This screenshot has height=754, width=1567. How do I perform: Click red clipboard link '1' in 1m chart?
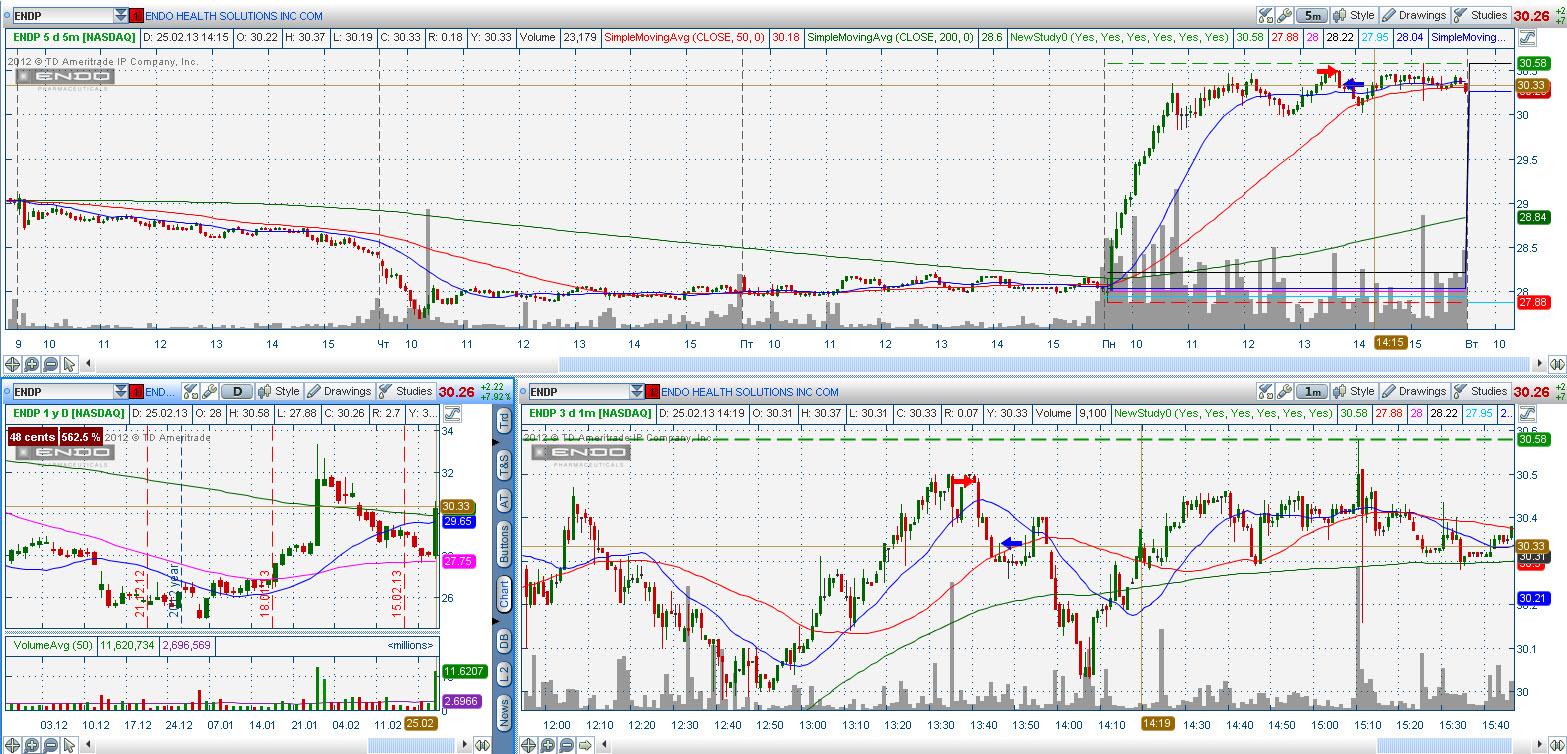tap(653, 392)
